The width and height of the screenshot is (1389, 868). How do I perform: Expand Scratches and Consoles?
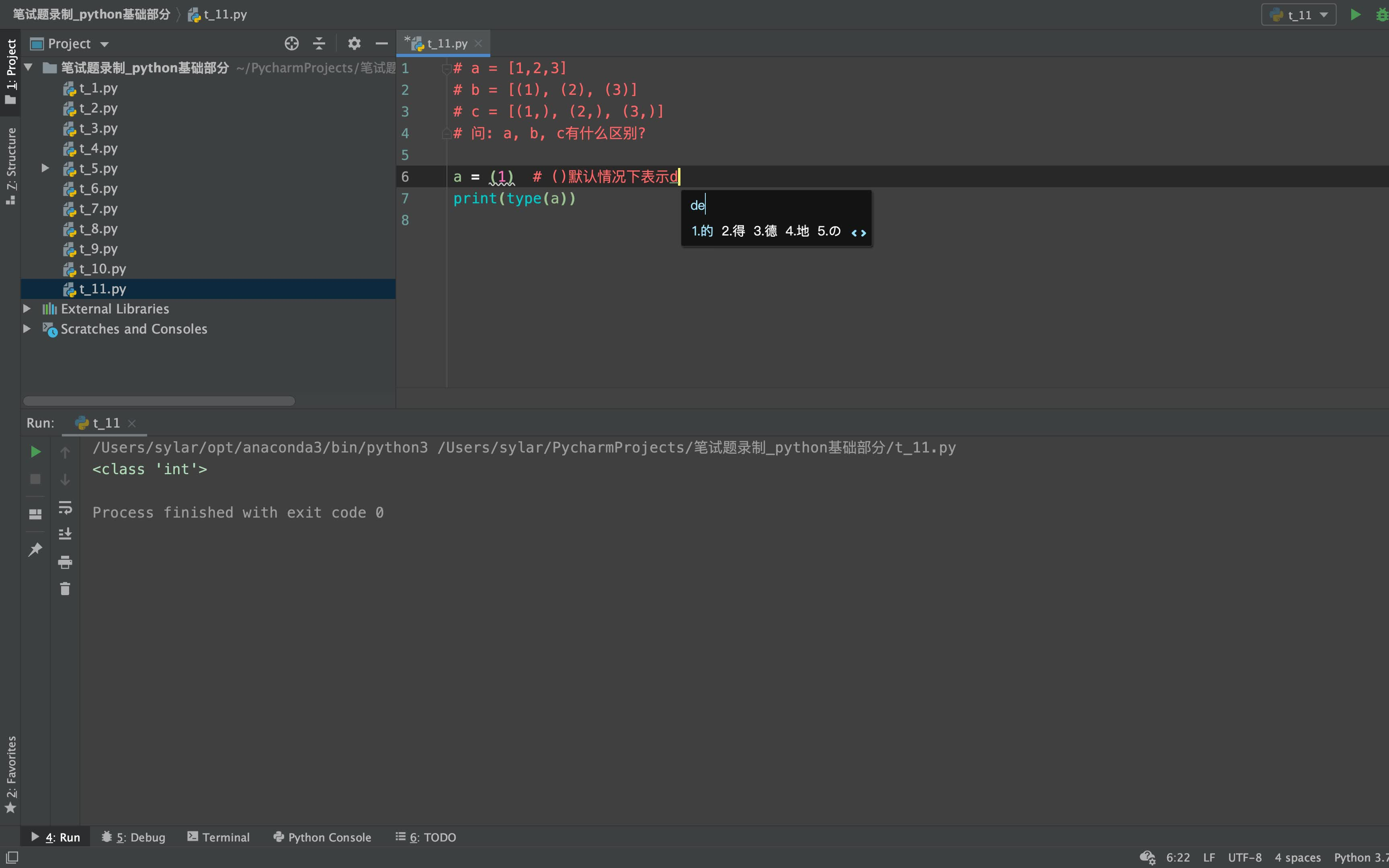coord(27,329)
